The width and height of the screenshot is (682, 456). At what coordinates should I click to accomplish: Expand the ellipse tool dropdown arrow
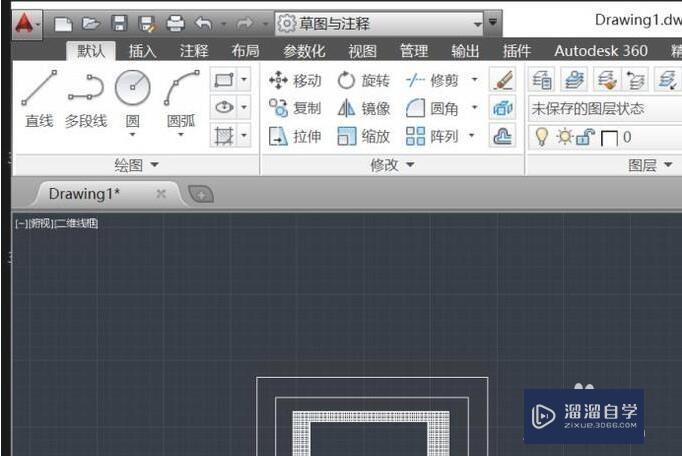[244, 107]
